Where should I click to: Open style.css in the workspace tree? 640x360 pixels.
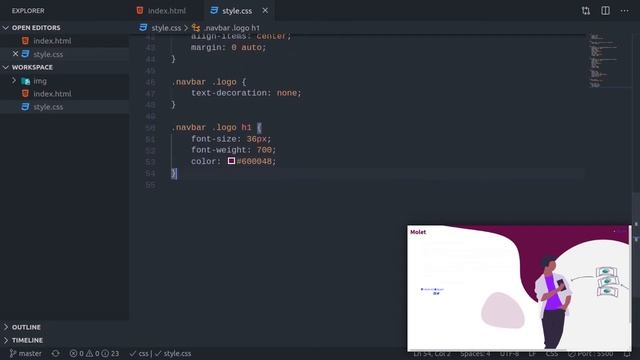48,107
